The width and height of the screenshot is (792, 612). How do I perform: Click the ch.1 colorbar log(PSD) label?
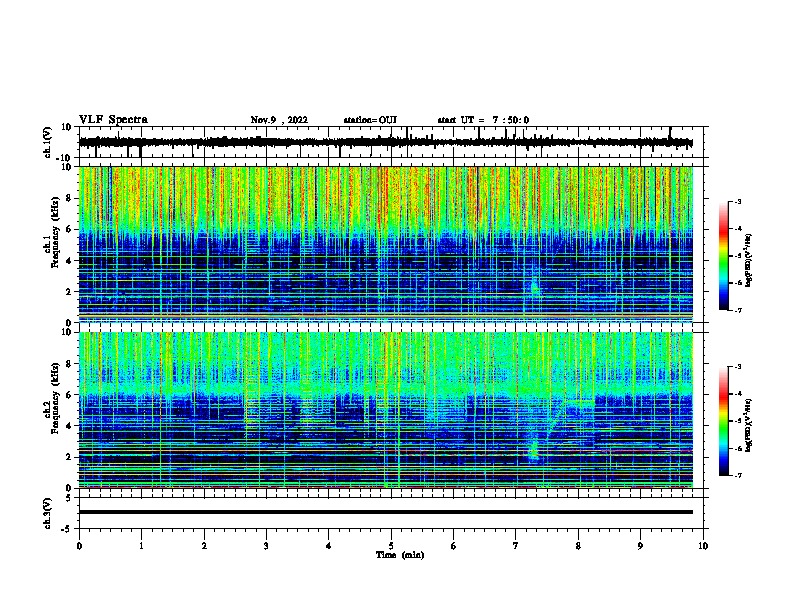[749, 261]
